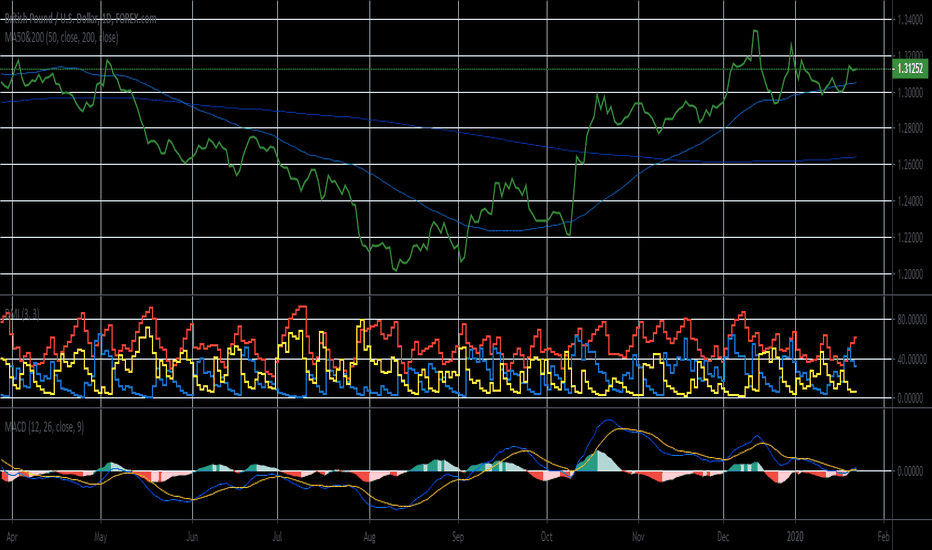This screenshot has width=932, height=550.
Task: Select the Feb label on time axis
Action: (x=881, y=536)
